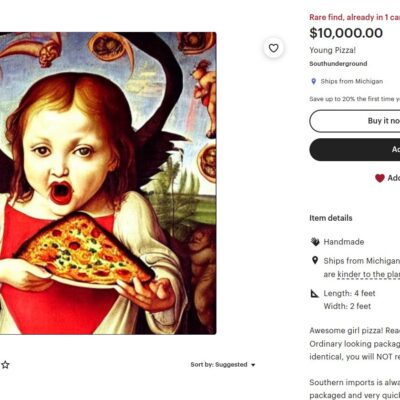This screenshot has height=400, width=400.
Task: Click the $10,000.00 price
Action: (x=346, y=33)
